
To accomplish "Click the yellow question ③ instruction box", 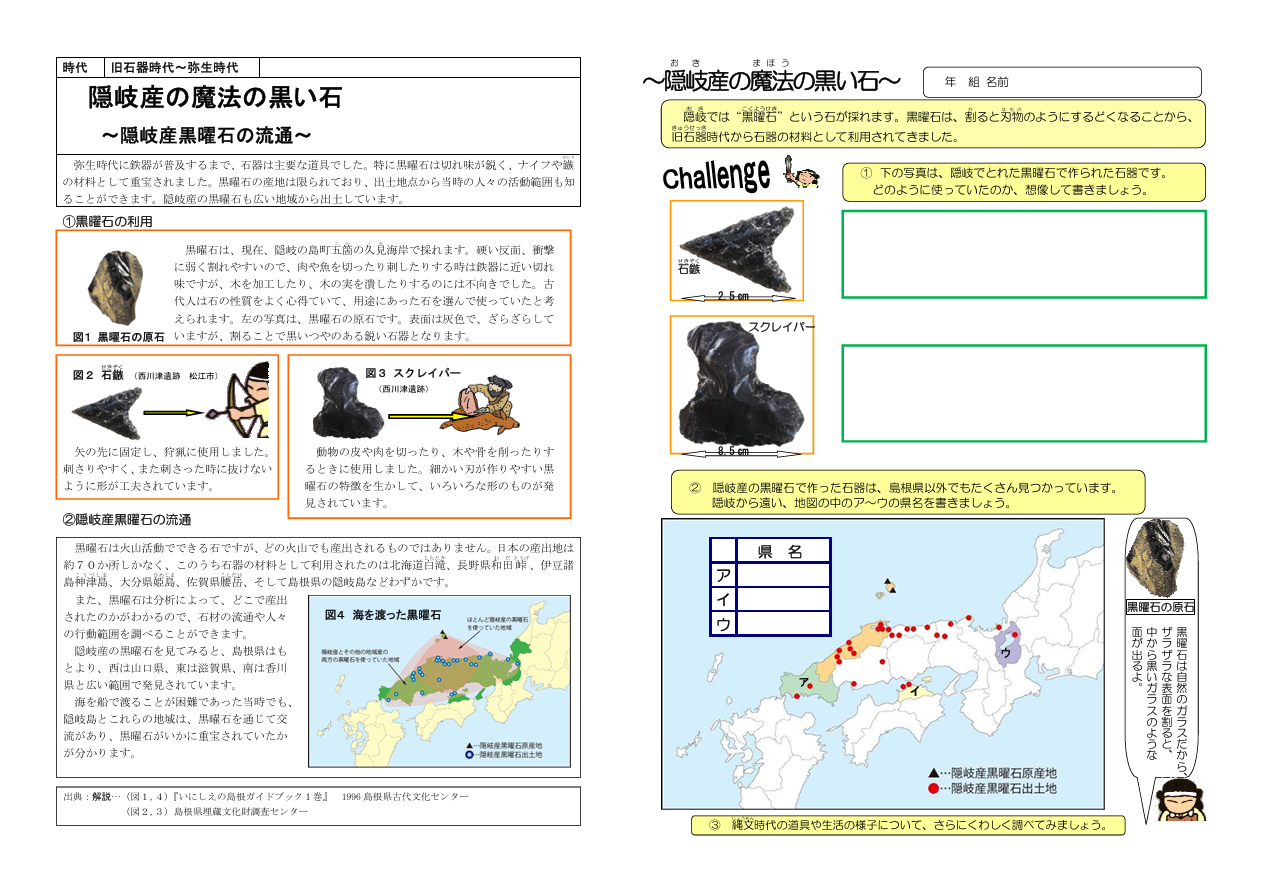I will tap(908, 825).
